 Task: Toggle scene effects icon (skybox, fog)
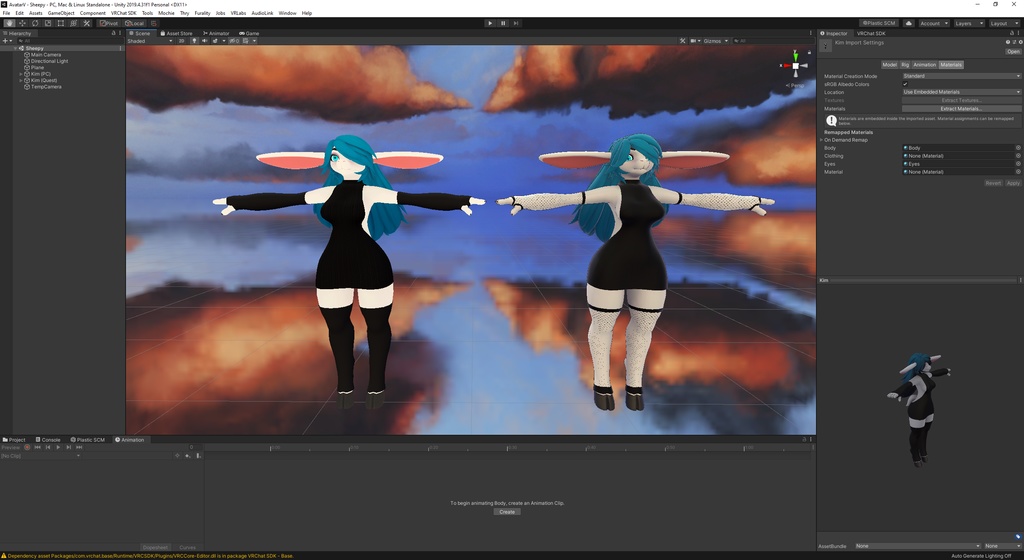(215, 40)
